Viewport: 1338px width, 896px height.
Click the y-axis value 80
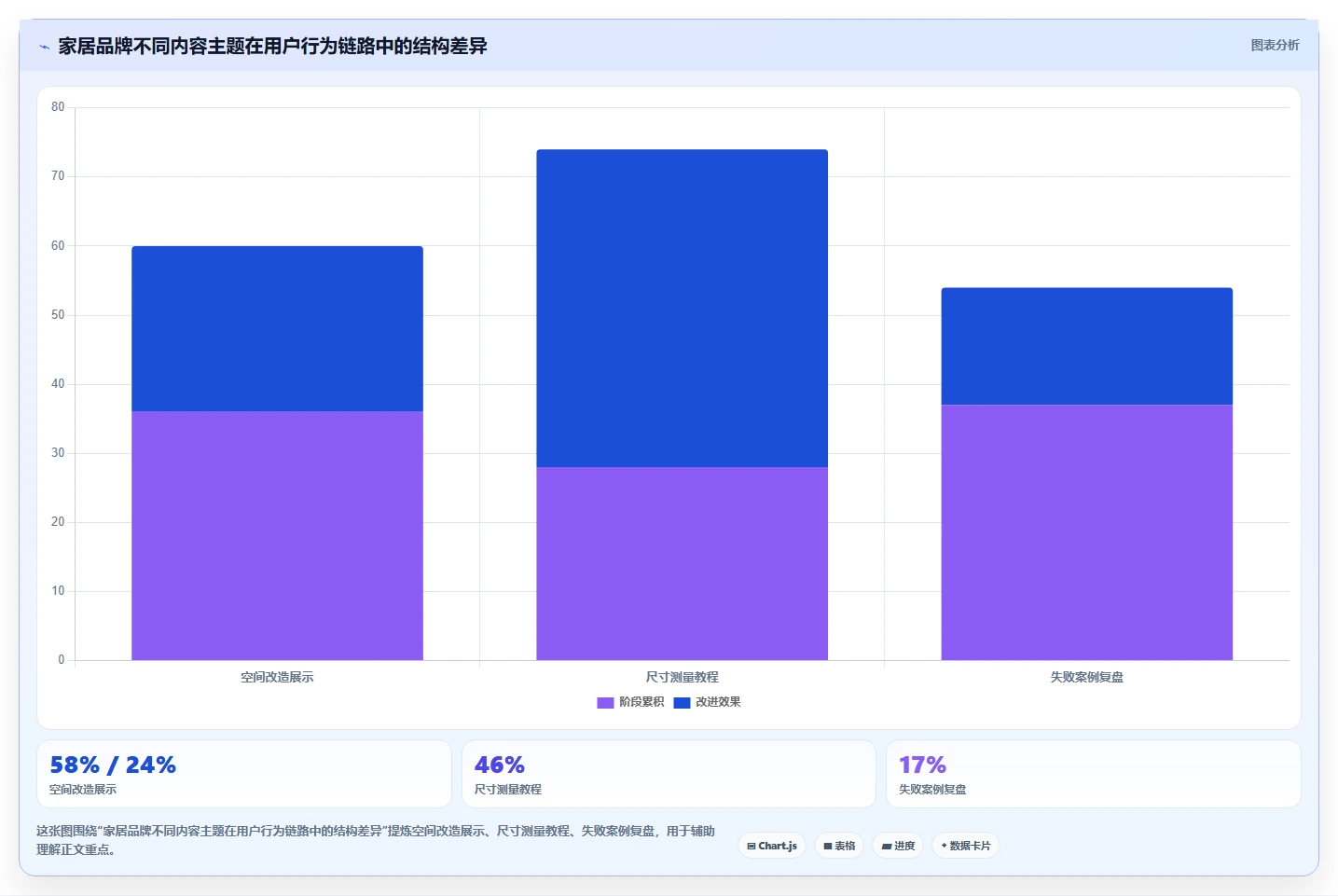point(58,107)
